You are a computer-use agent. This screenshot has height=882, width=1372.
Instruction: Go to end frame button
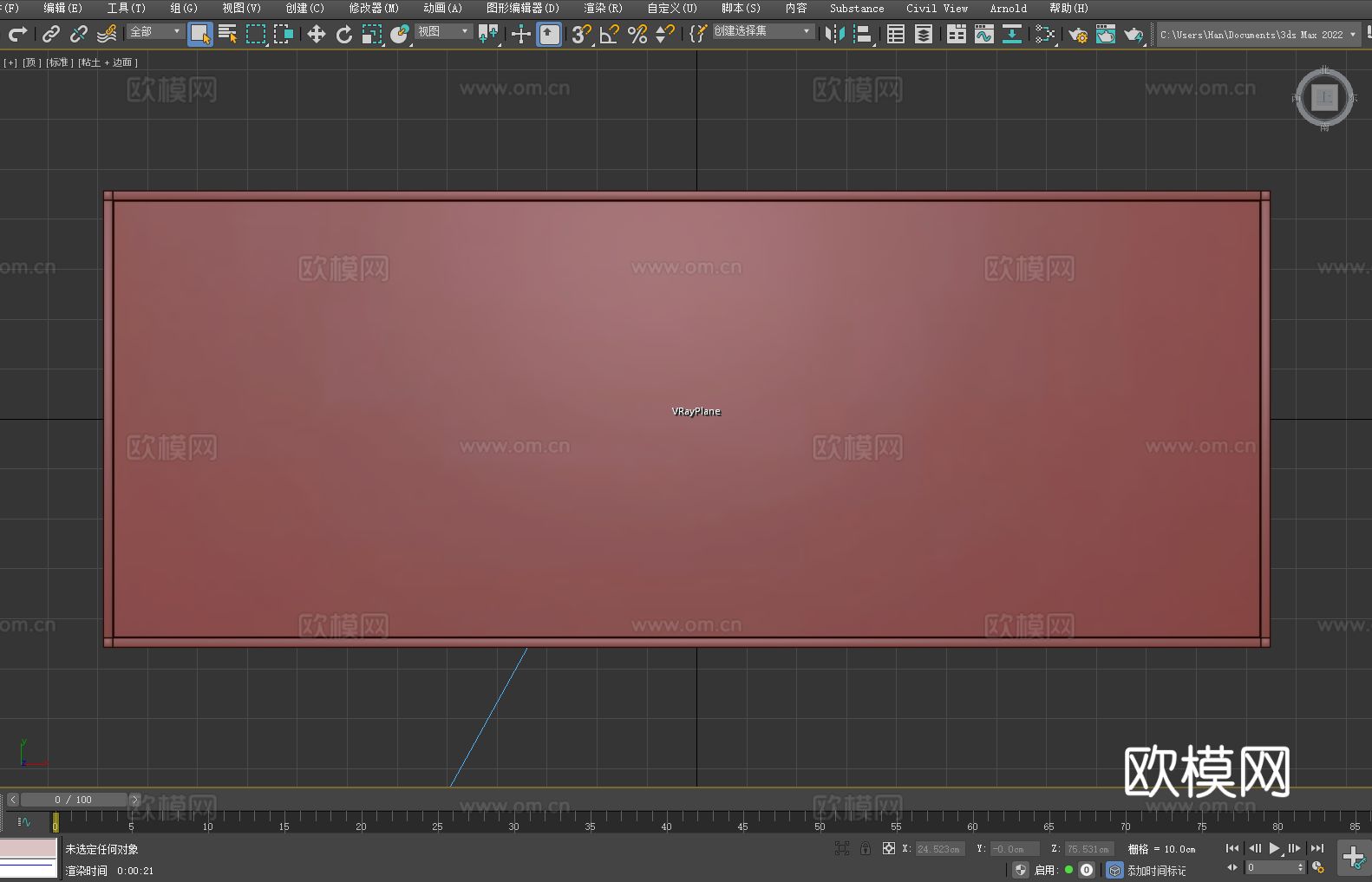pyautogui.click(x=1317, y=848)
